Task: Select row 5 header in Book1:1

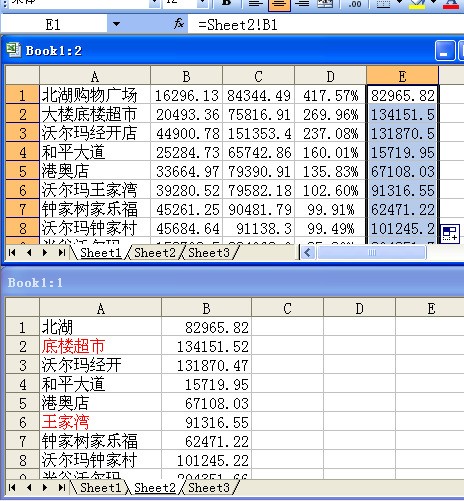Action: 23,403
